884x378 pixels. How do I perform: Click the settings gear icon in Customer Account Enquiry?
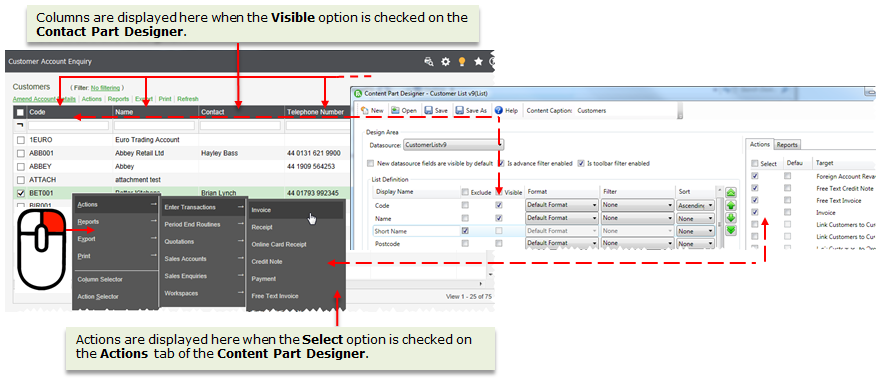coord(445,61)
